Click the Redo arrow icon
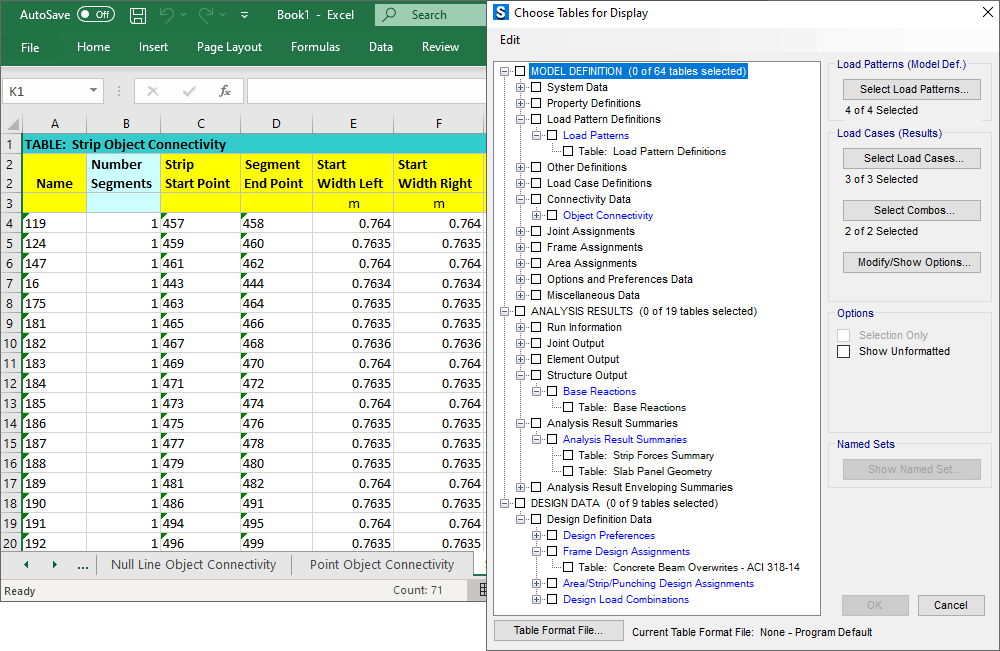This screenshot has width=1000, height=651. pyautogui.click(x=206, y=15)
